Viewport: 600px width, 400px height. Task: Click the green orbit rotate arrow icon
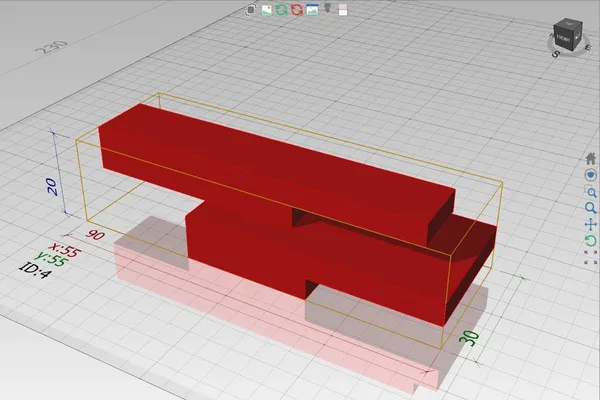point(591,241)
